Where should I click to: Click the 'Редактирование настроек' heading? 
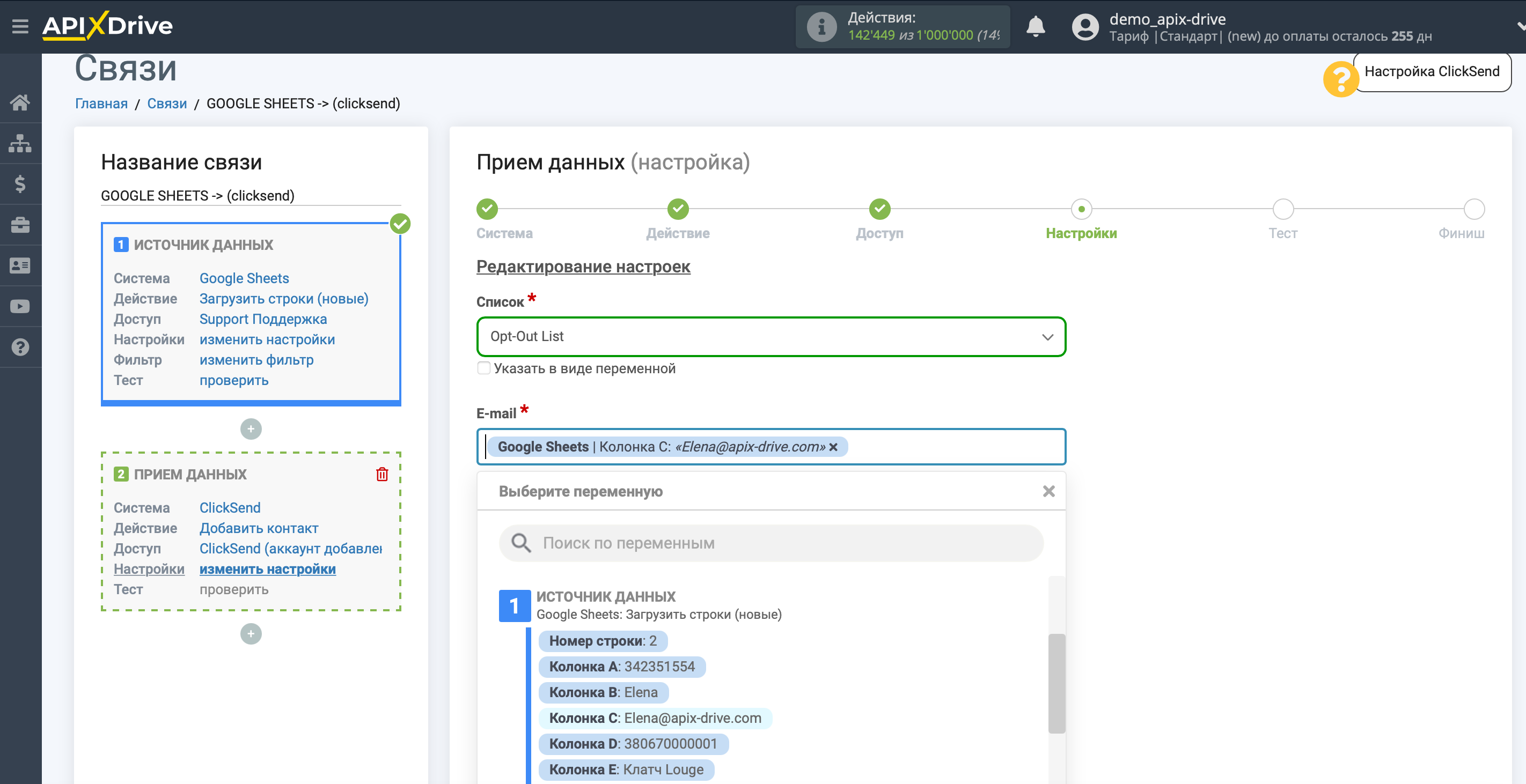(x=583, y=267)
